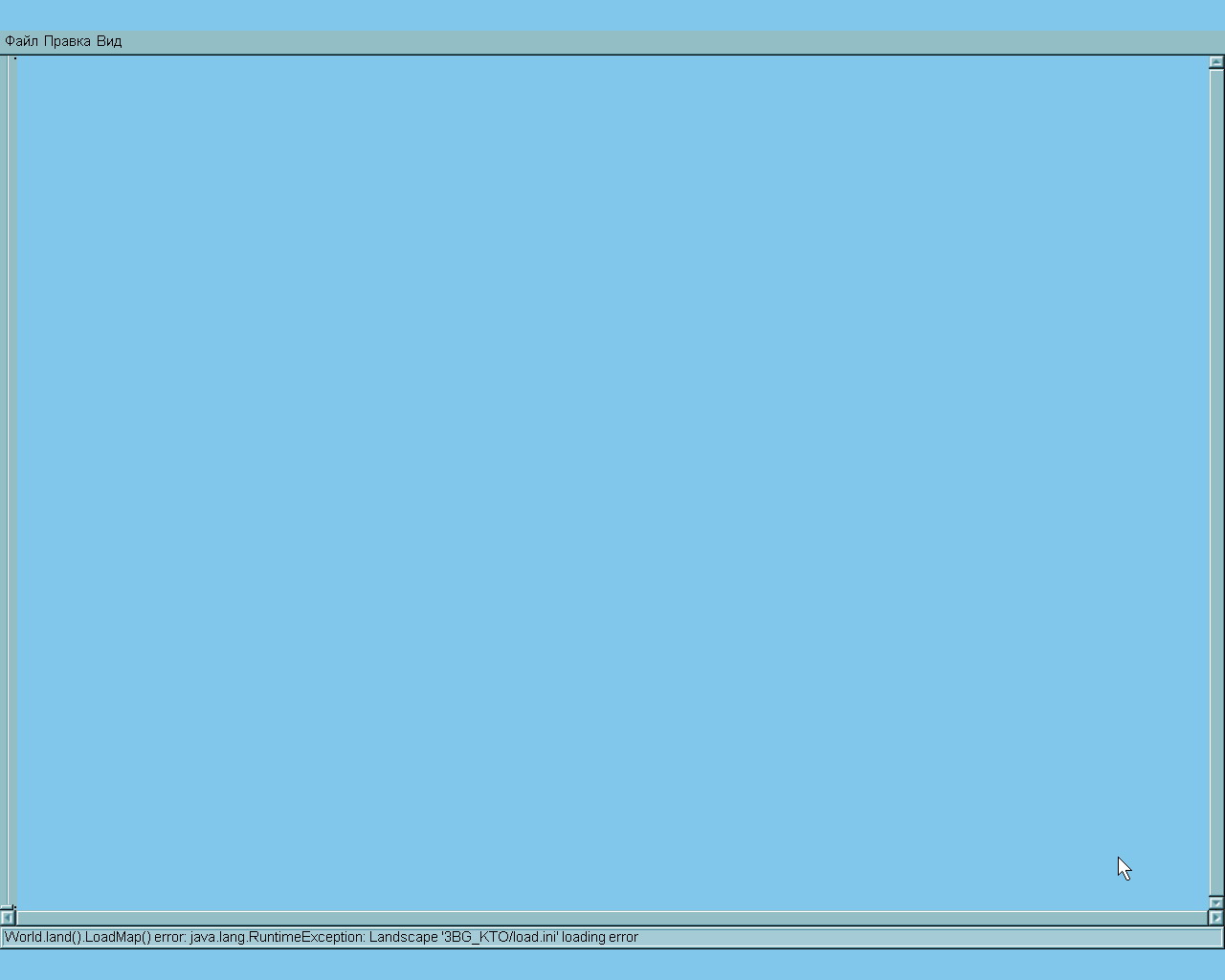
Task: Click the LoadMap() error message in status bar
Action: pyautogui.click(x=322, y=937)
